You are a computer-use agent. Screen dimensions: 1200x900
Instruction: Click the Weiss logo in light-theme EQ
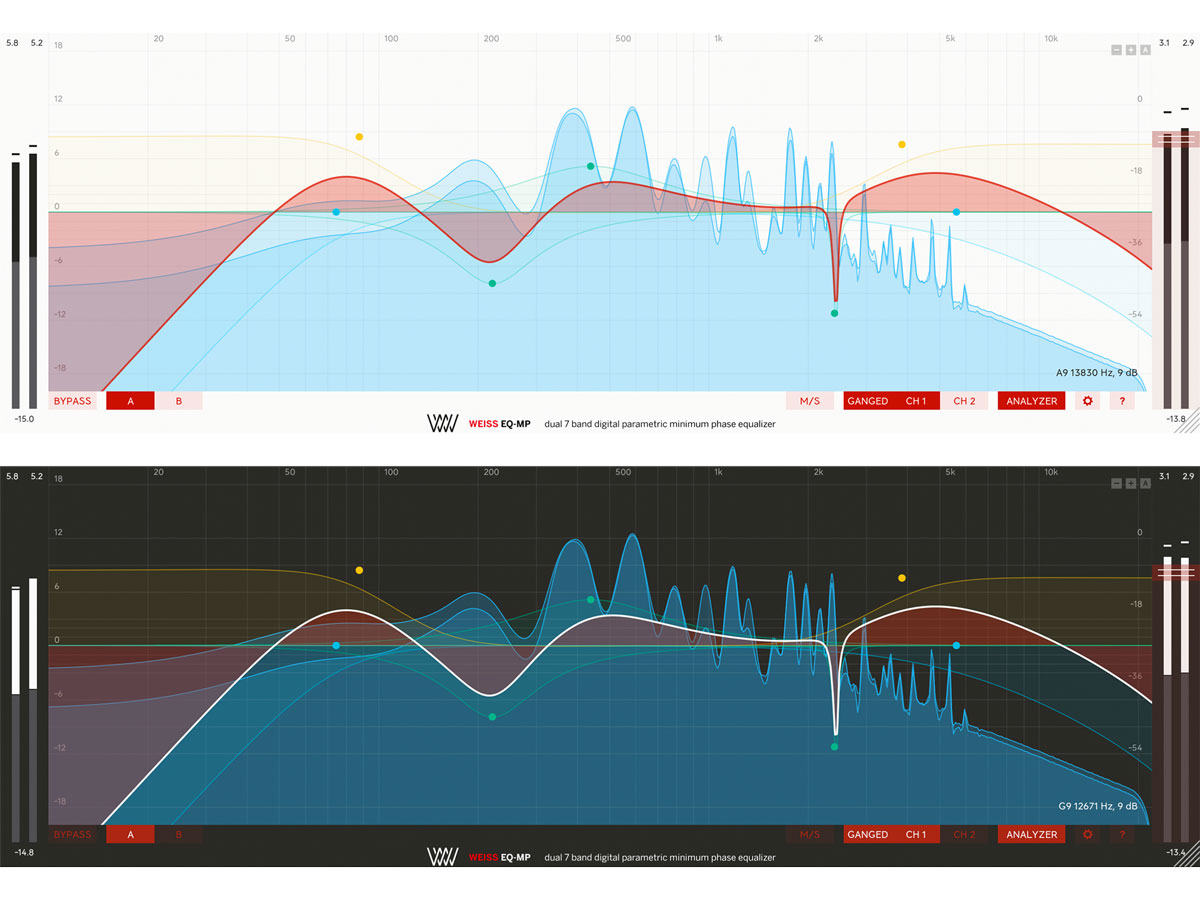442,423
